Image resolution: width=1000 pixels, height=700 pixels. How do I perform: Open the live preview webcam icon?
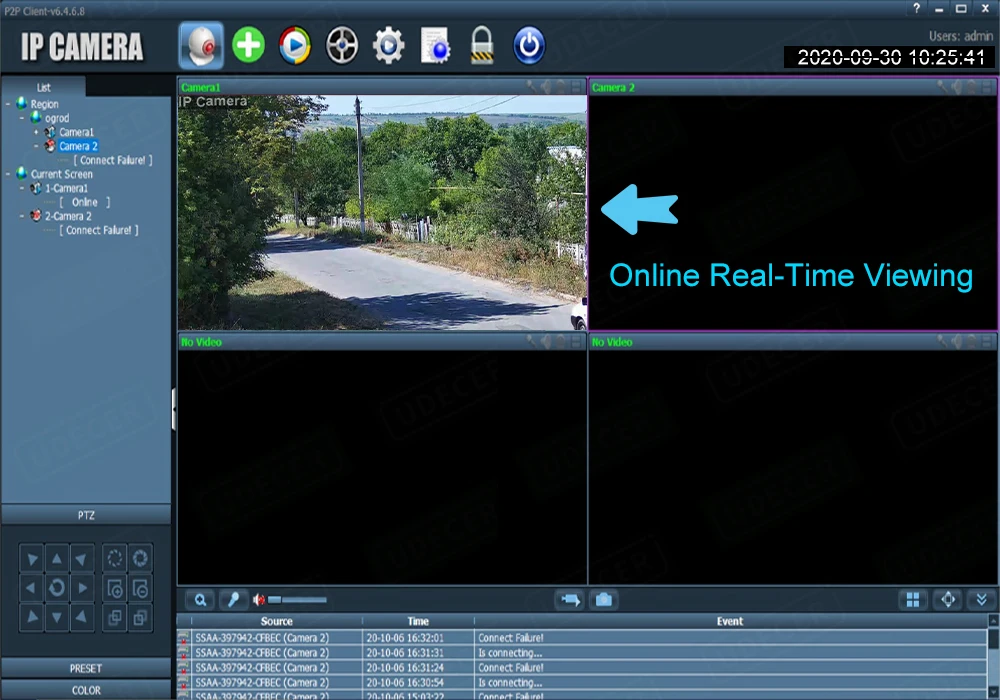(201, 45)
